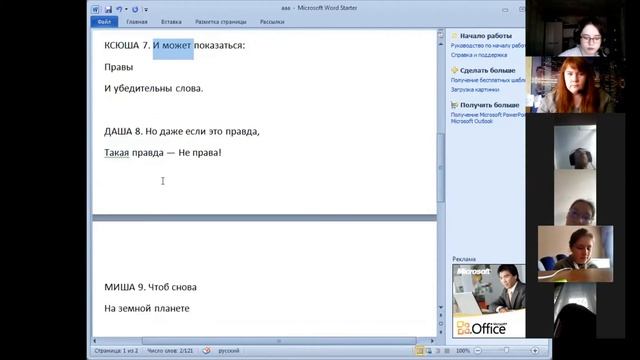Click the Загрузка картинок link
This screenshot has height=360, width=640.
click(475, 89)
